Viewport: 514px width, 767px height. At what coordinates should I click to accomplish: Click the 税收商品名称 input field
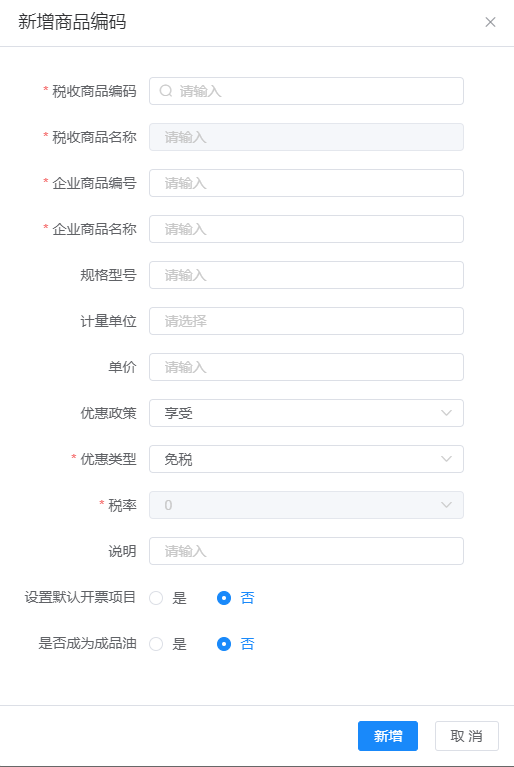click(x=306, y=137)
